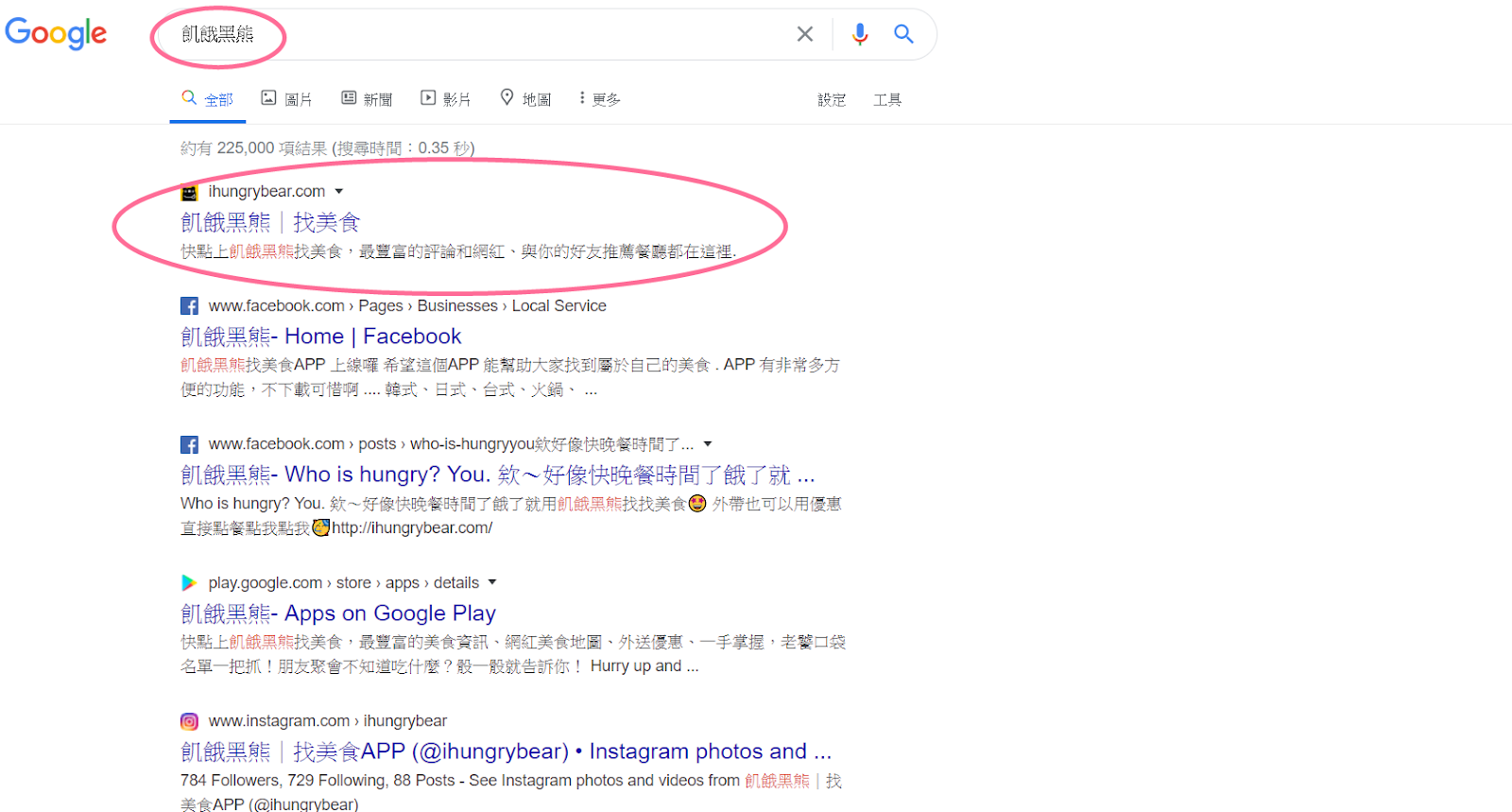The width and height of the screenshot is (1512, 812).
Task: Open 飢餓黑熊- Home | Facebook result
Action: pos(321,337)
